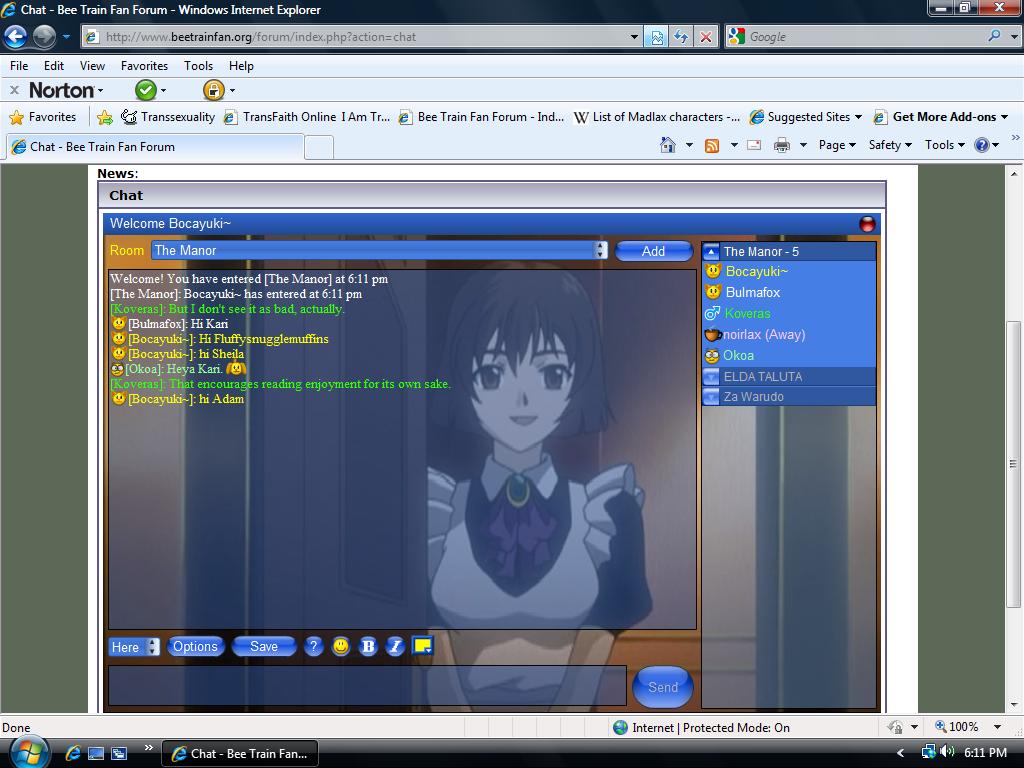Click the Save chat button
Screen dimensions: 1024x768
264,647
